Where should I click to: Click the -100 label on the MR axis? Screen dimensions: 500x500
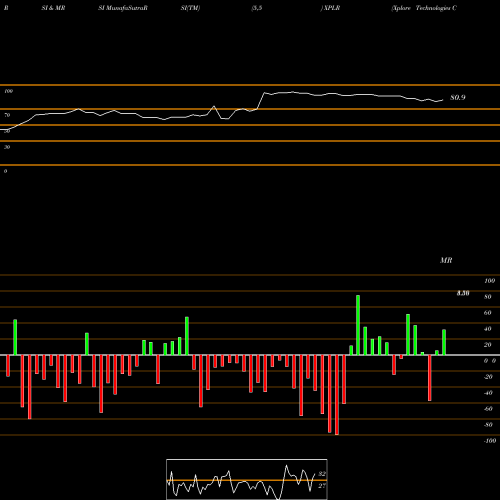[490, 441]
